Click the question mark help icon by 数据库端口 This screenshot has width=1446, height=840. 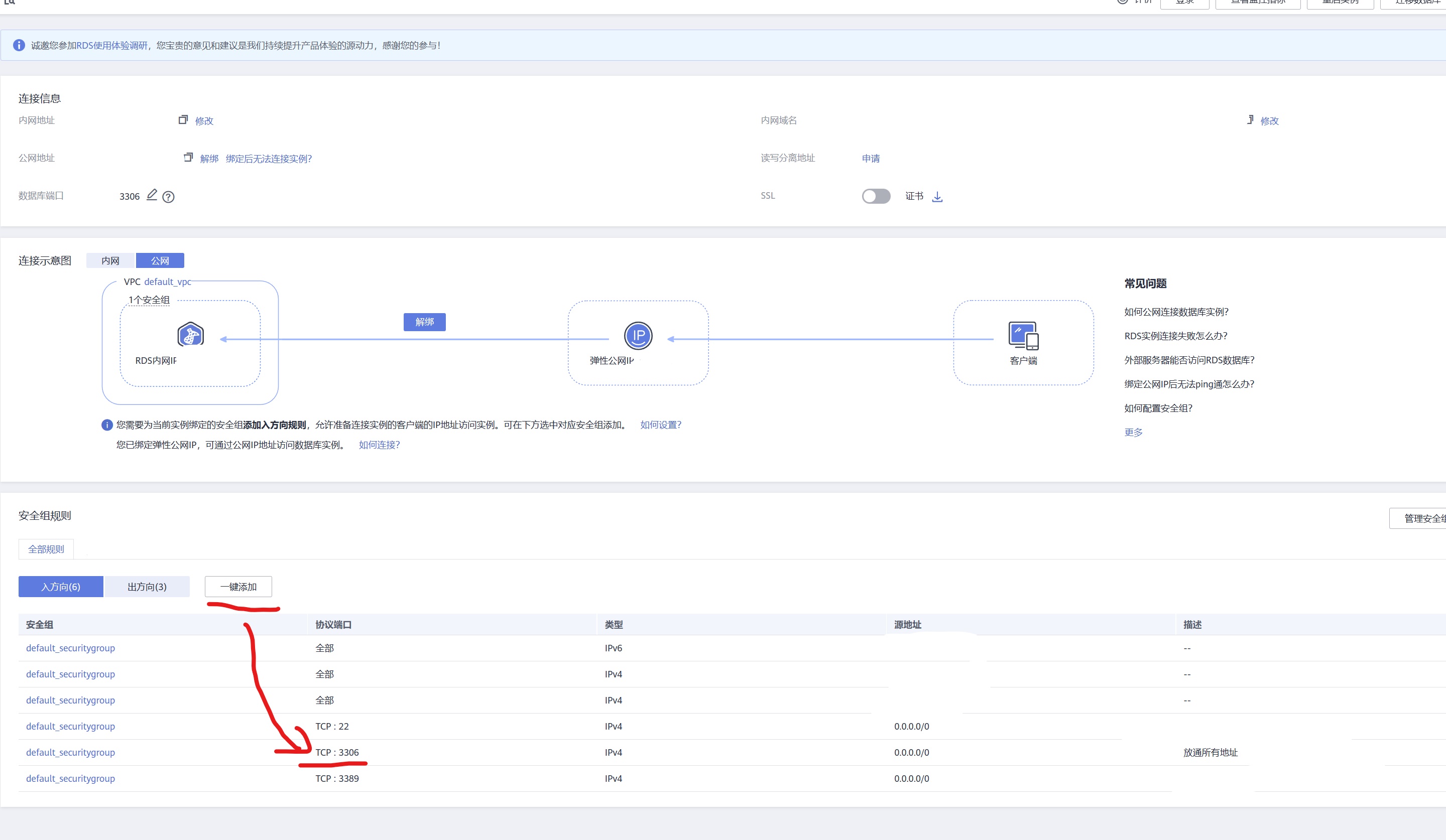(x=168, y=197)
